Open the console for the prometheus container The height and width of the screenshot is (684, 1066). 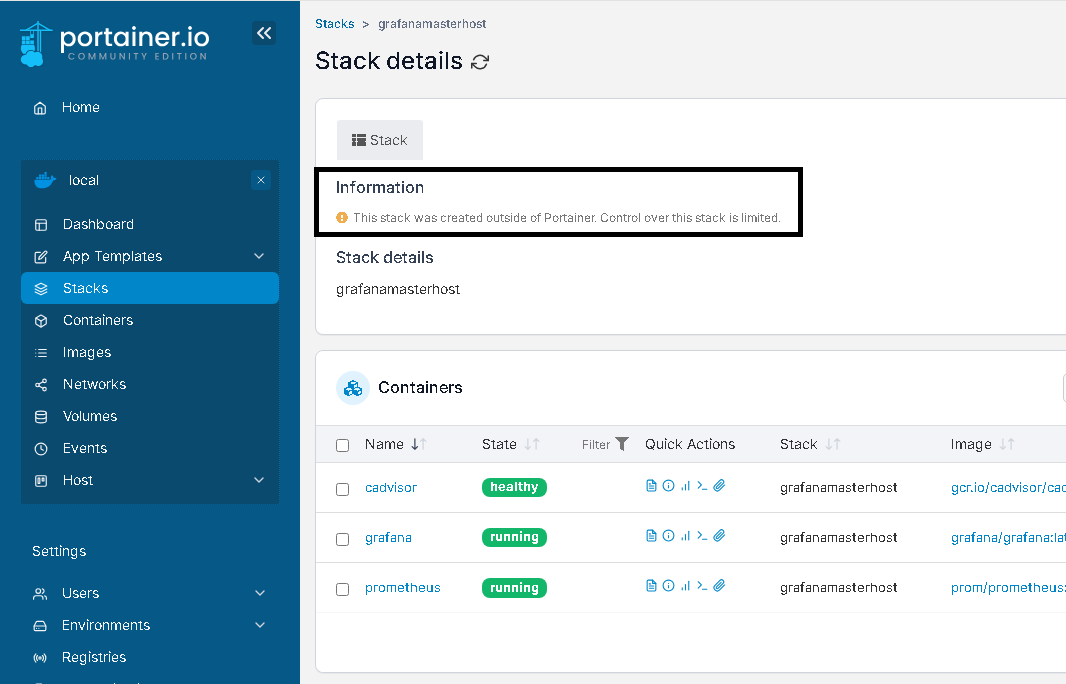pyautogui.click(x=702, y=585)
